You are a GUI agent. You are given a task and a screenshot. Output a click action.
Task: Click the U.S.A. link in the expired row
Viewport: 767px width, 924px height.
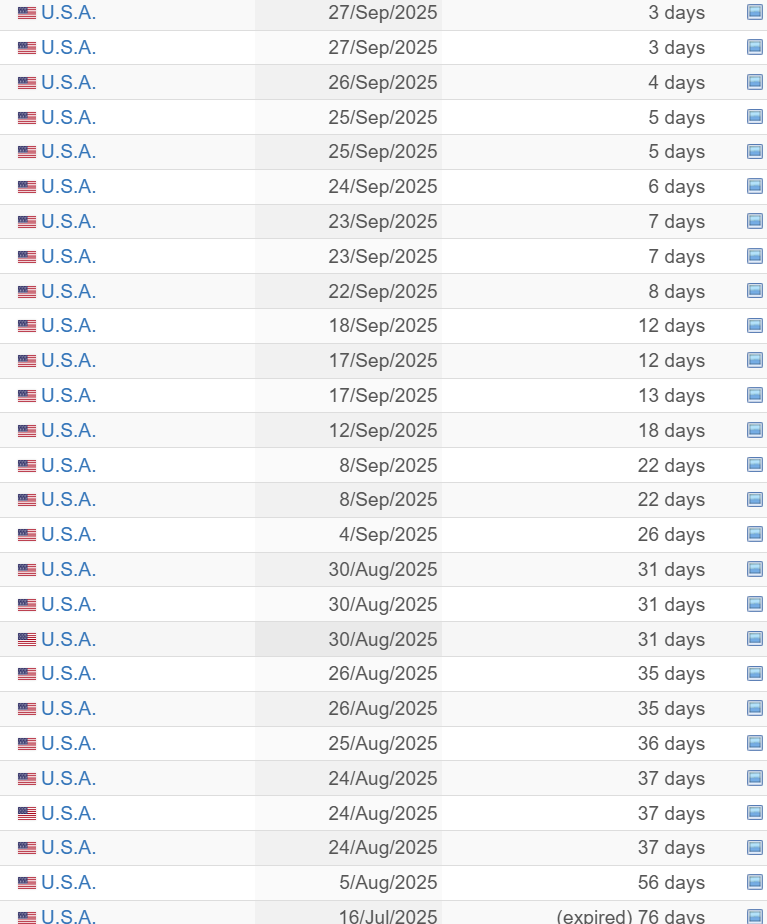(x=69, y=916)
